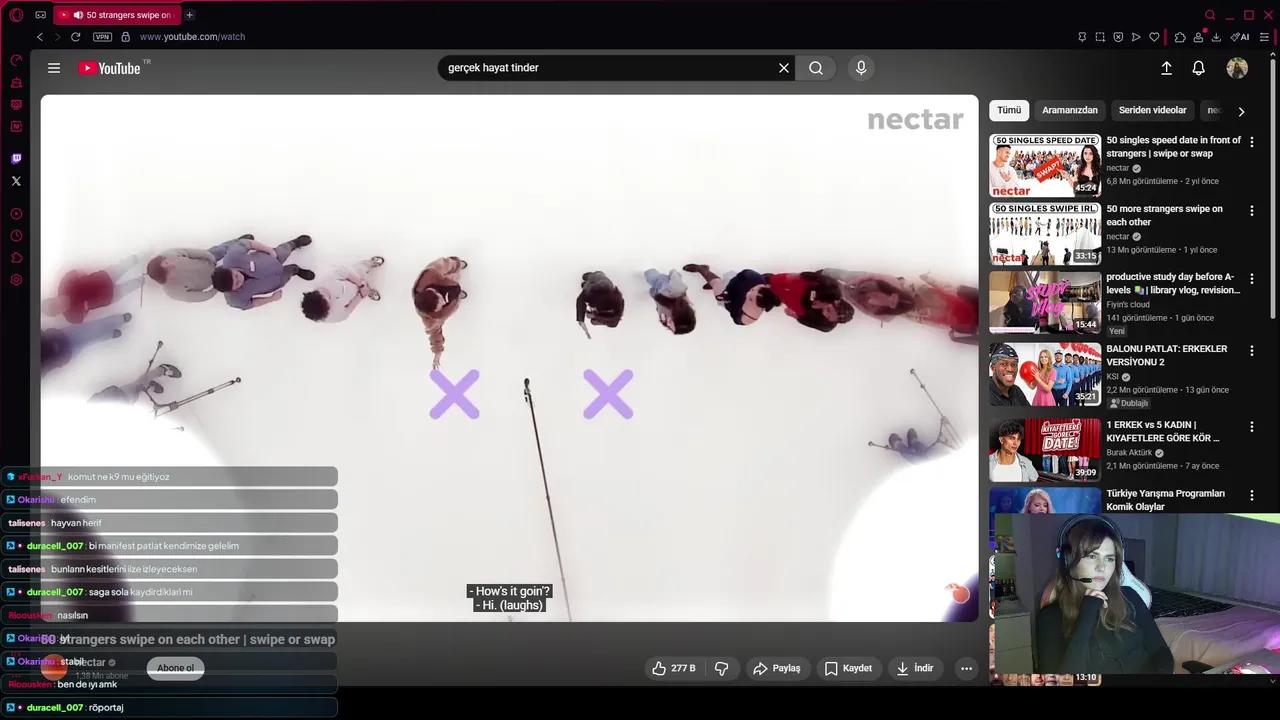
Task: Take a snapshot with toolbar icon
Action: [x=1100, y=37]
